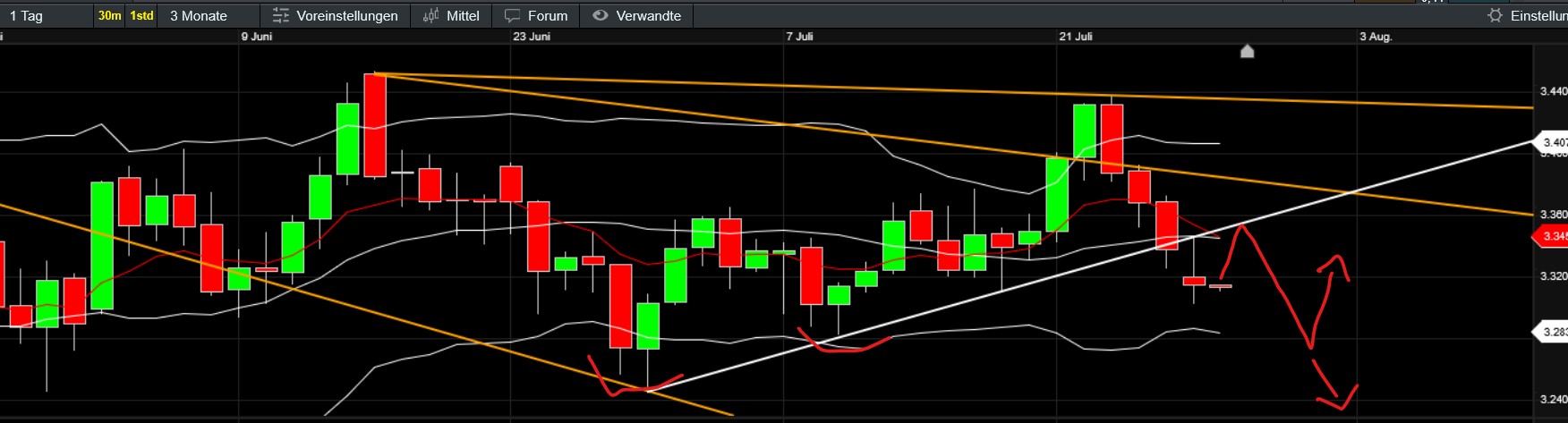This screenshot has width=1568, height=423.
Task: Click the 21 Juli date label
Action: click(x=1076, y=37)
